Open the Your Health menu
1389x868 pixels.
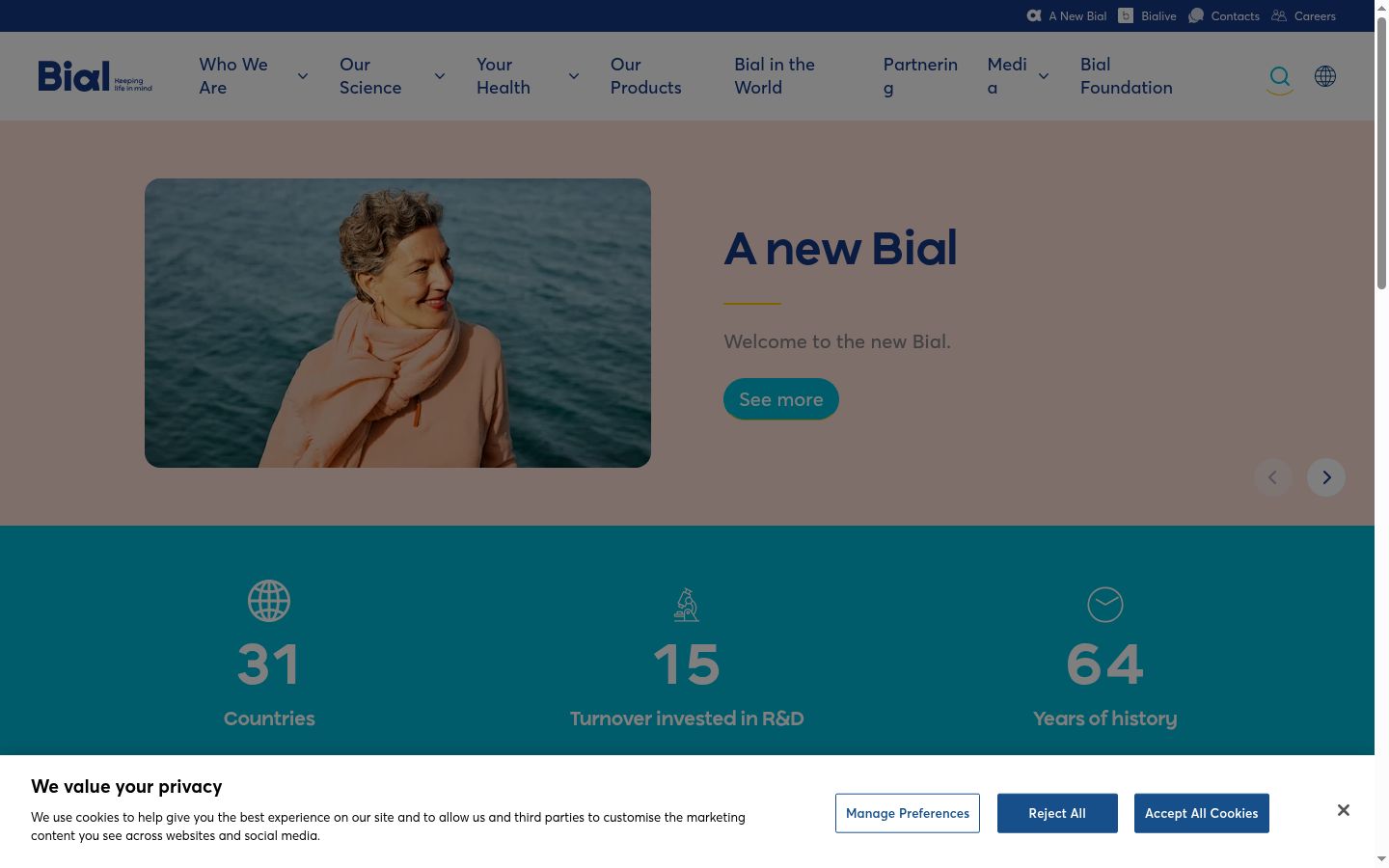[x=504, y=76]
